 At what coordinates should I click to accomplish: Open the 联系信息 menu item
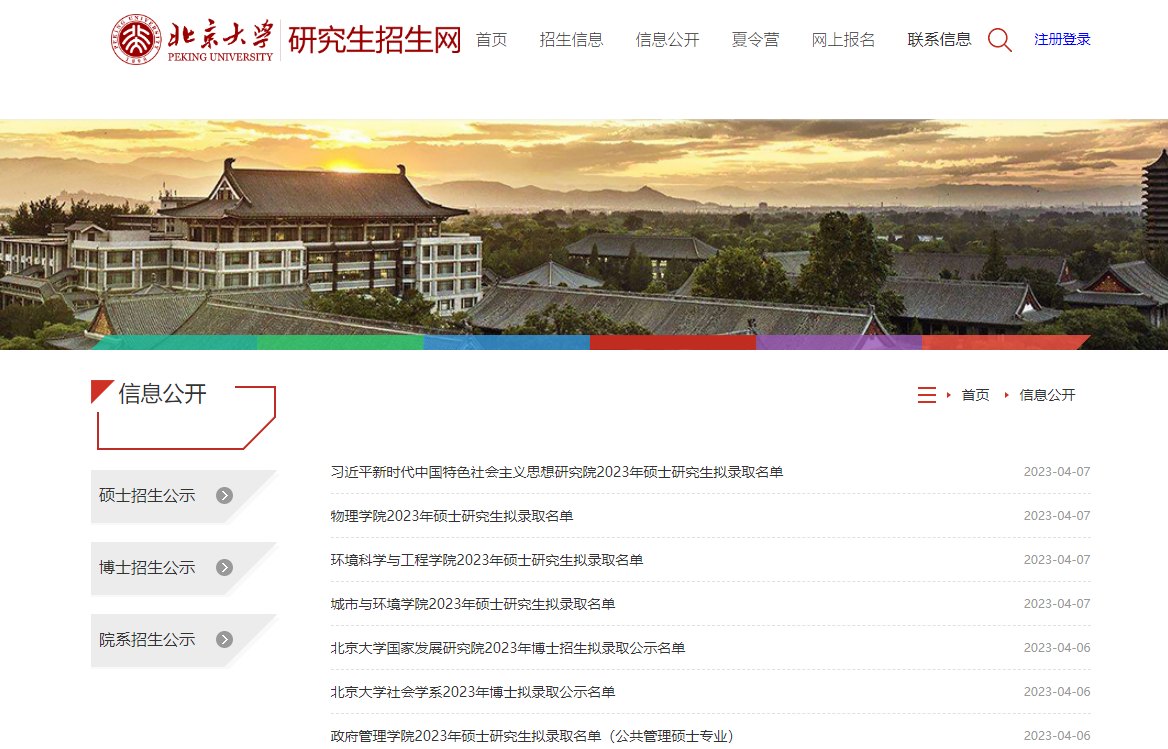point(939,39)
